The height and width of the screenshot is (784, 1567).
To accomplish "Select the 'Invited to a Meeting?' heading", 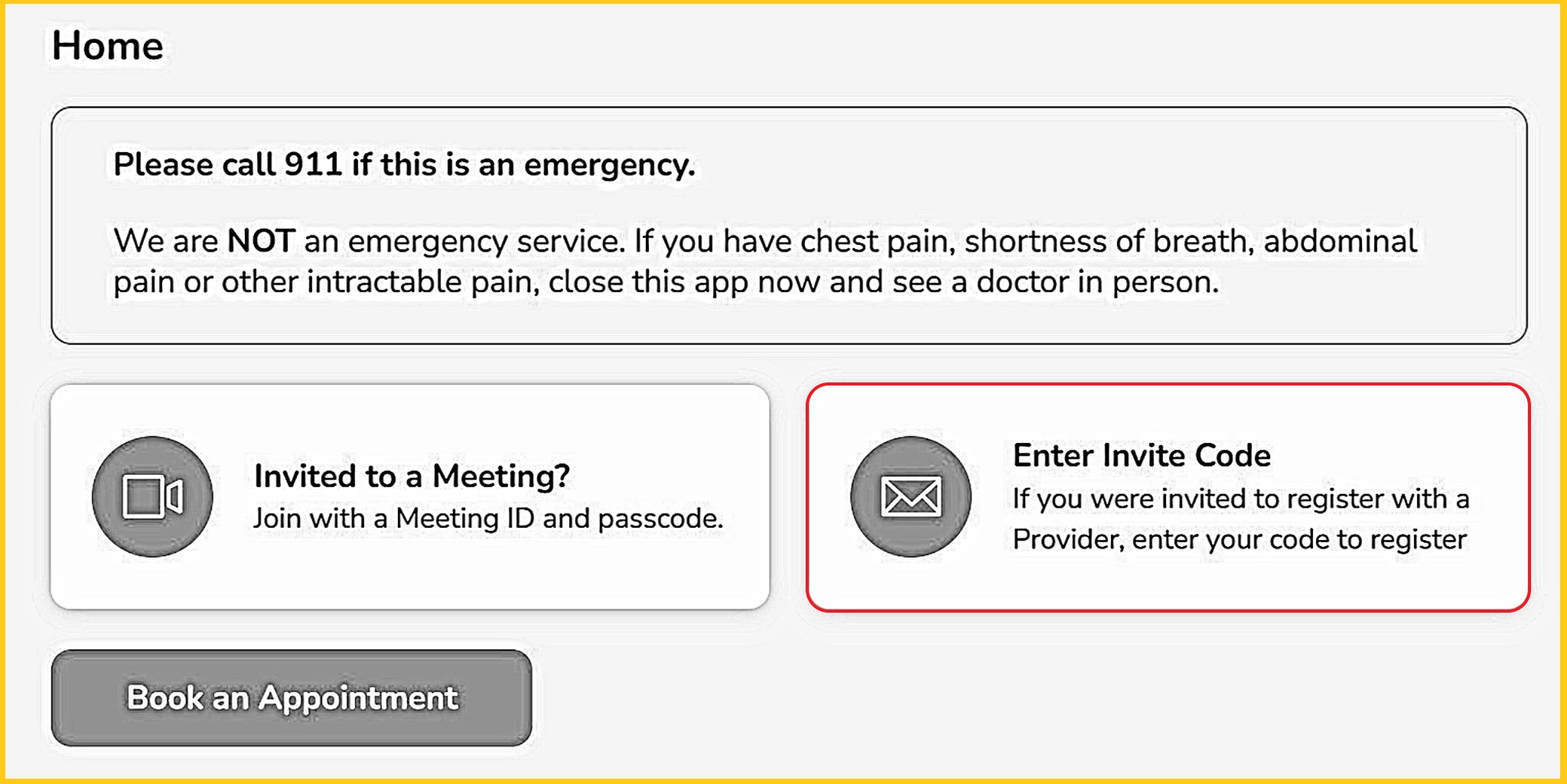I will [412, 476].
